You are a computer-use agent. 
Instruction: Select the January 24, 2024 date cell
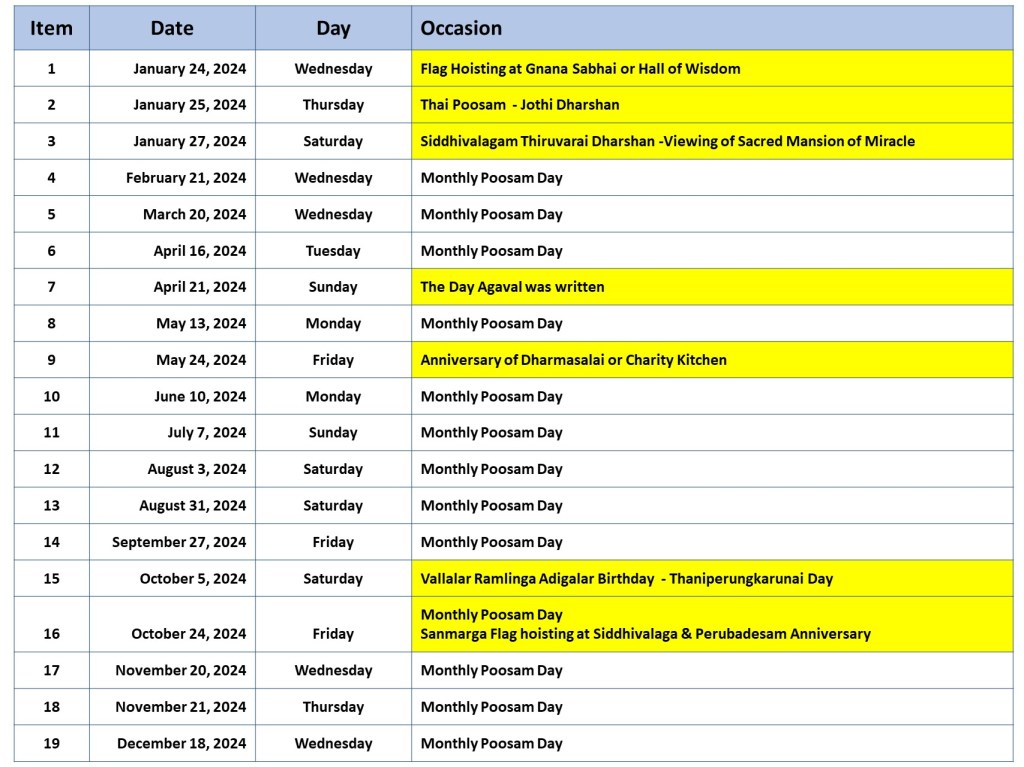(189, 69)
